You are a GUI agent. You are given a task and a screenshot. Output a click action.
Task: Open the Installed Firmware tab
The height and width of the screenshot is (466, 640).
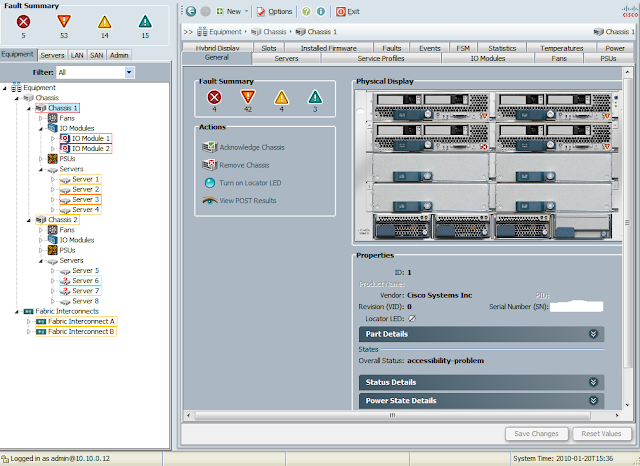point(329,48)
